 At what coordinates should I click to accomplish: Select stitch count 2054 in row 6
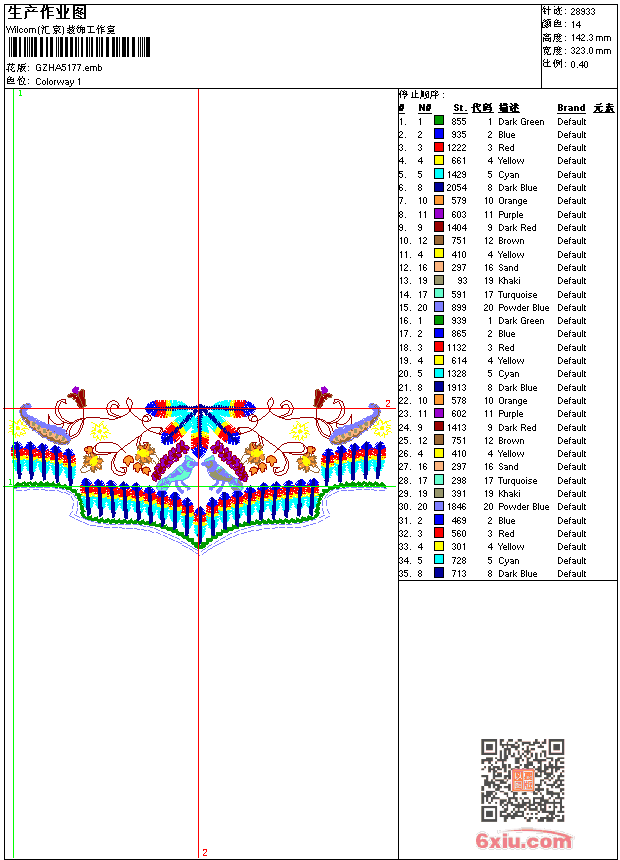coord(456,188)
